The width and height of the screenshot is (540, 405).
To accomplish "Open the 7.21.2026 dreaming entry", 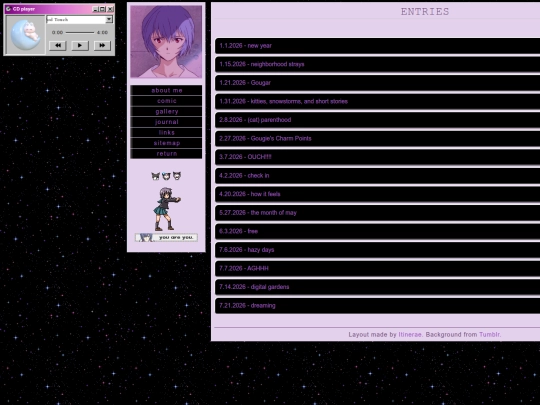I will click(377, 306).
